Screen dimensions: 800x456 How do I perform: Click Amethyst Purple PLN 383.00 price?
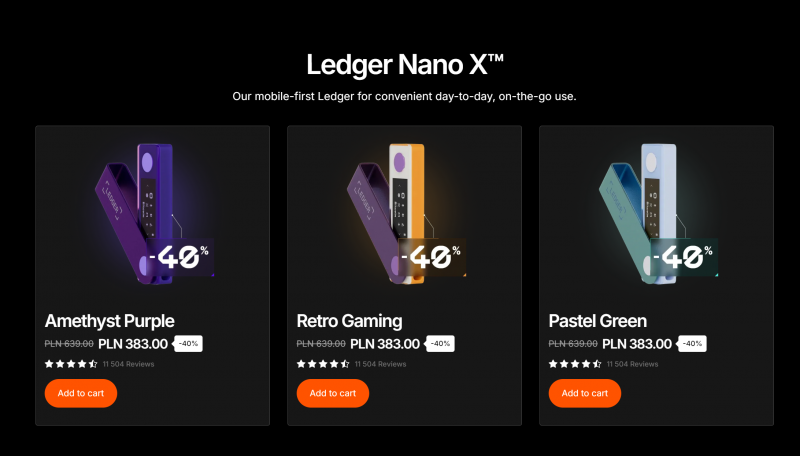(x=135, y=343)
